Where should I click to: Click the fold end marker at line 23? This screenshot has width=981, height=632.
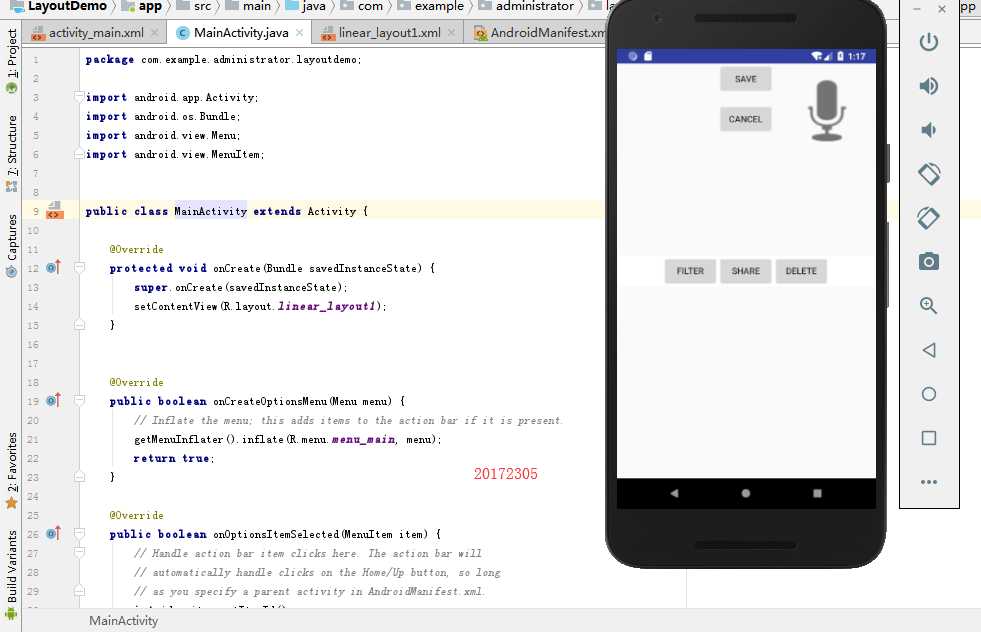tap(79, 477)
